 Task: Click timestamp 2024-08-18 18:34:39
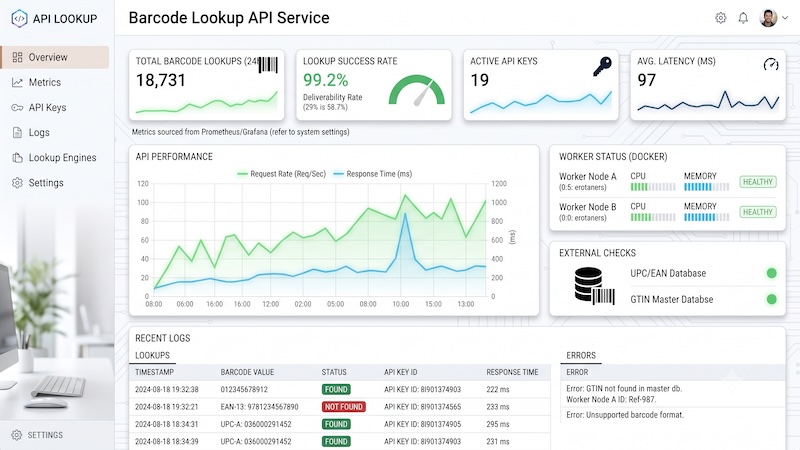point(167,441)
